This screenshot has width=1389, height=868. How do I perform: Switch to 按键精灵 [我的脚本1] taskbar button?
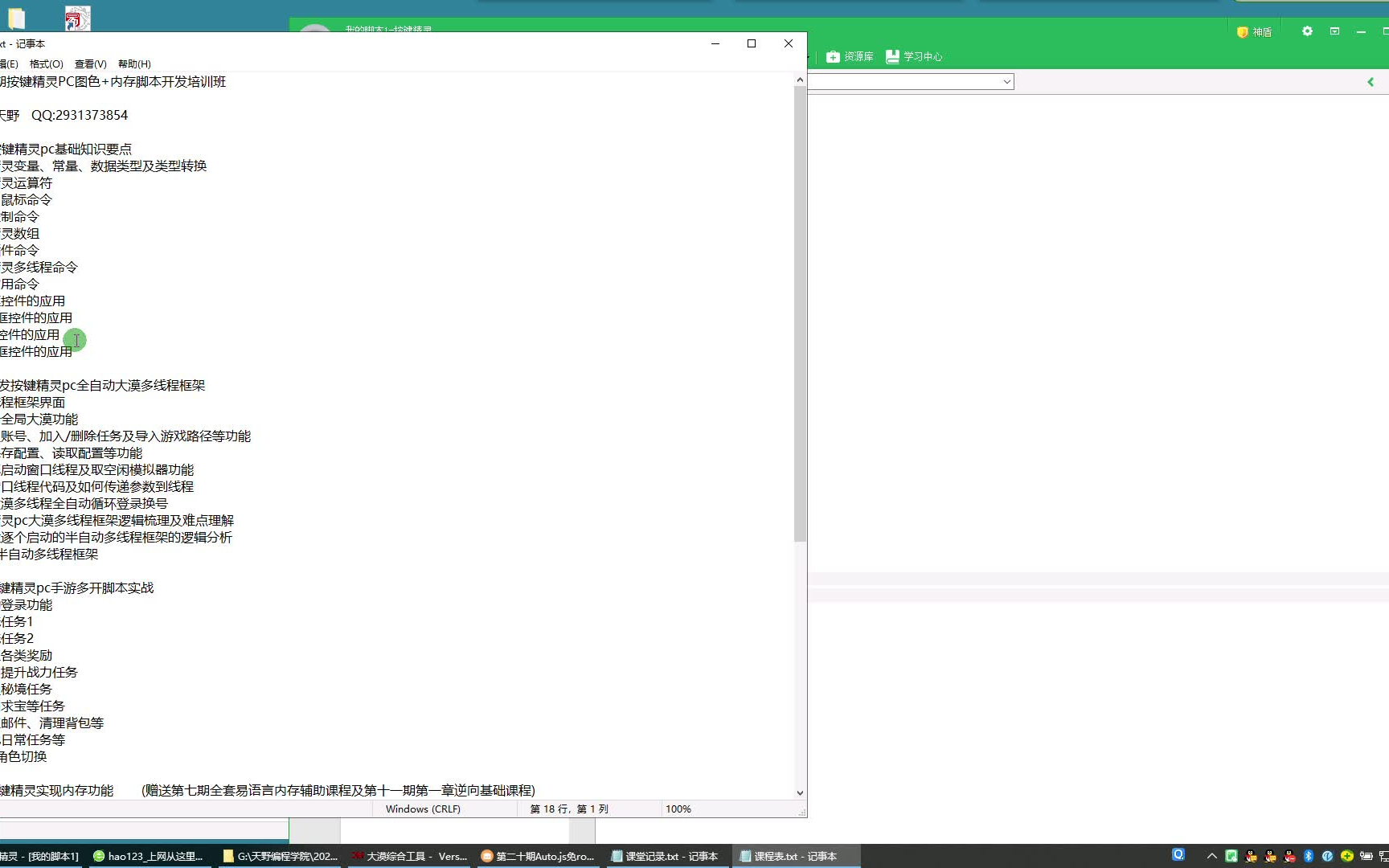tap(40, 856)
